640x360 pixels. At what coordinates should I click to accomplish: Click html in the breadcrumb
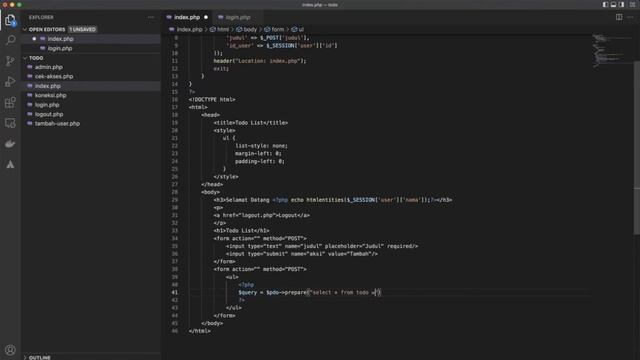pyautogui.click(x=223, y=29)
